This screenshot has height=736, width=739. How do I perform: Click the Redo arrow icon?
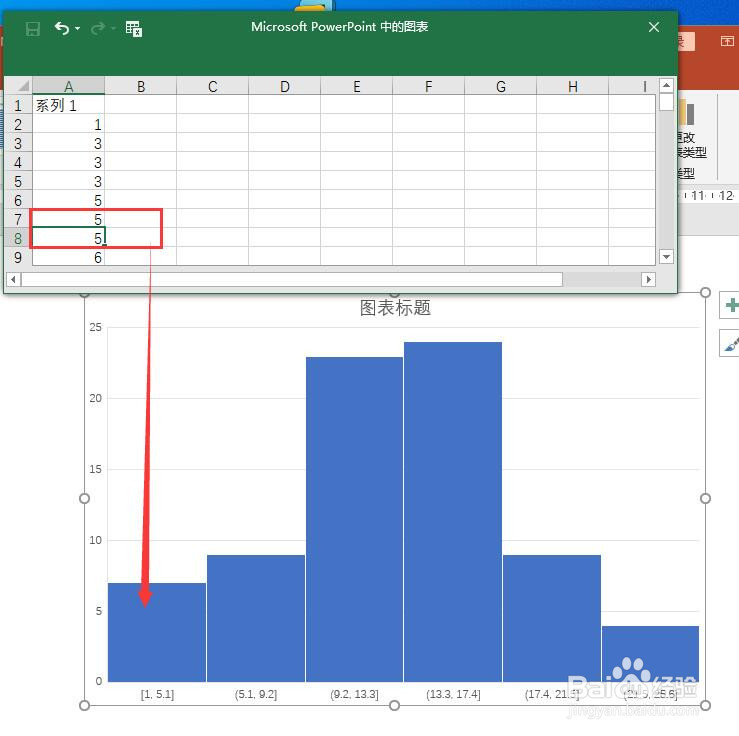[x=98, y=29]
